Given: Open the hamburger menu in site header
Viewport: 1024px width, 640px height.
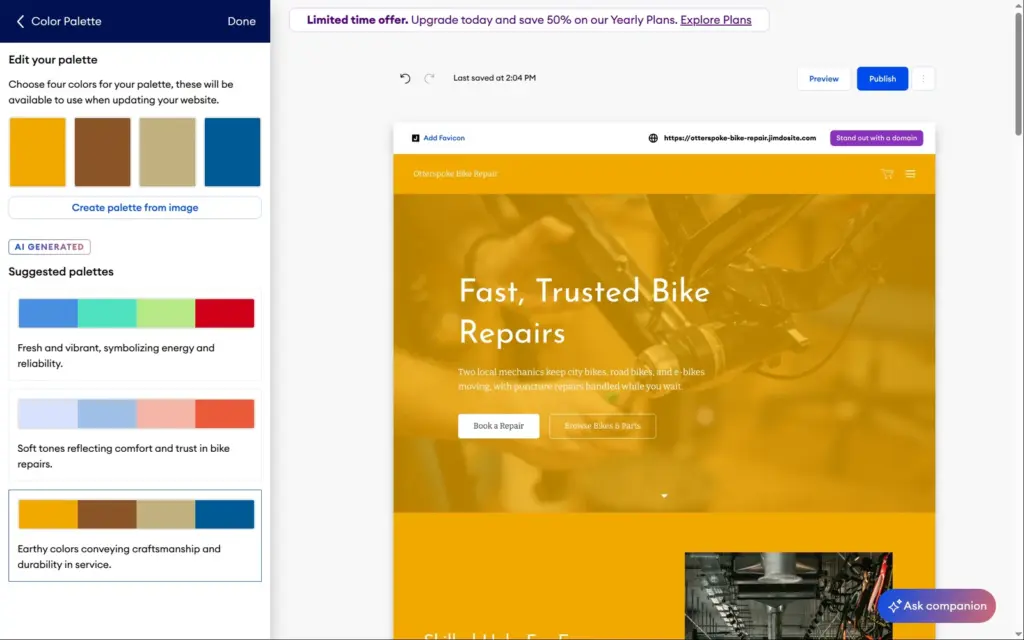Looking at the screenshot, I should pyautogui.click(x=910, y=174).
